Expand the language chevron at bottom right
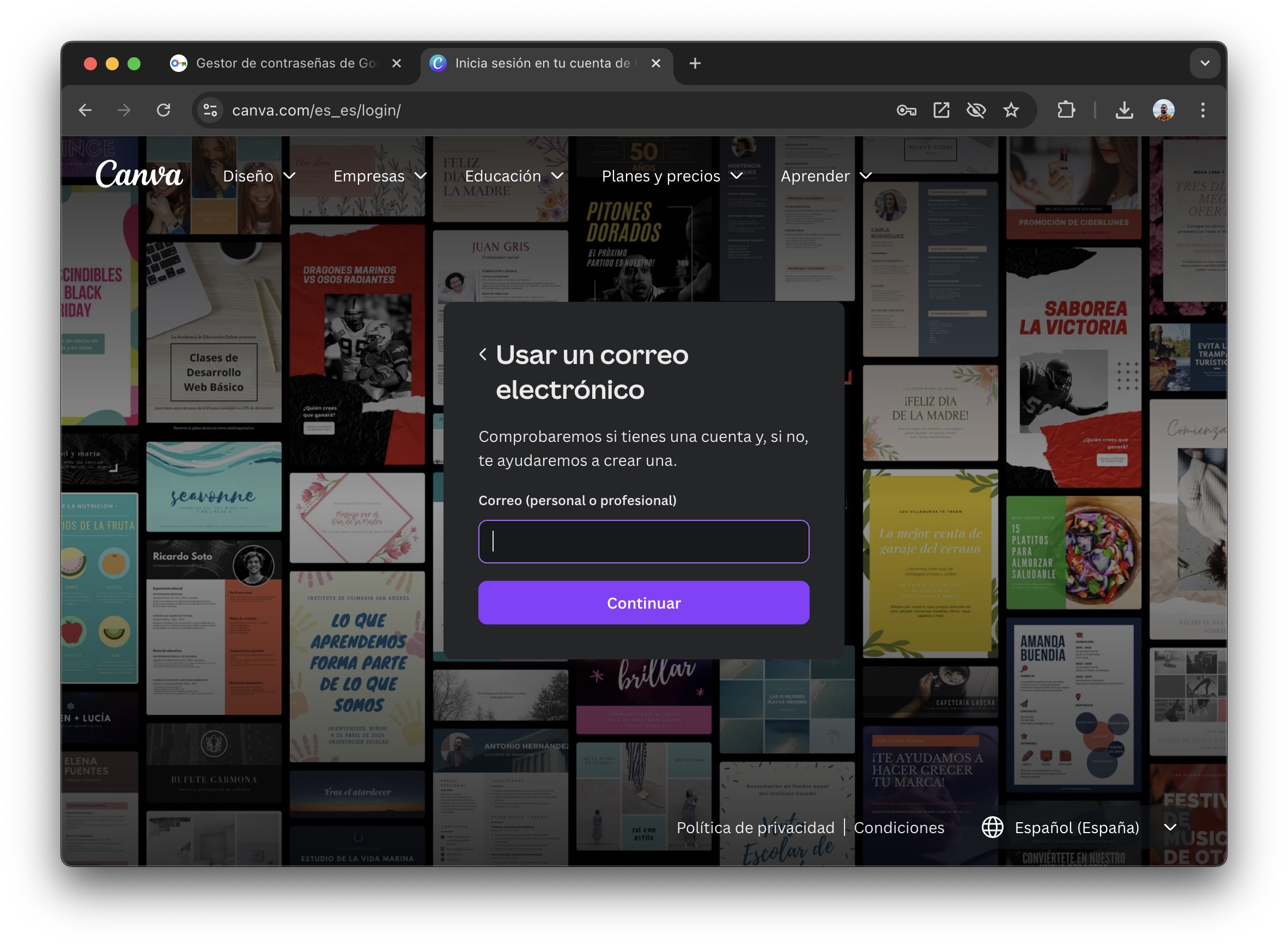 (1170, 828)
